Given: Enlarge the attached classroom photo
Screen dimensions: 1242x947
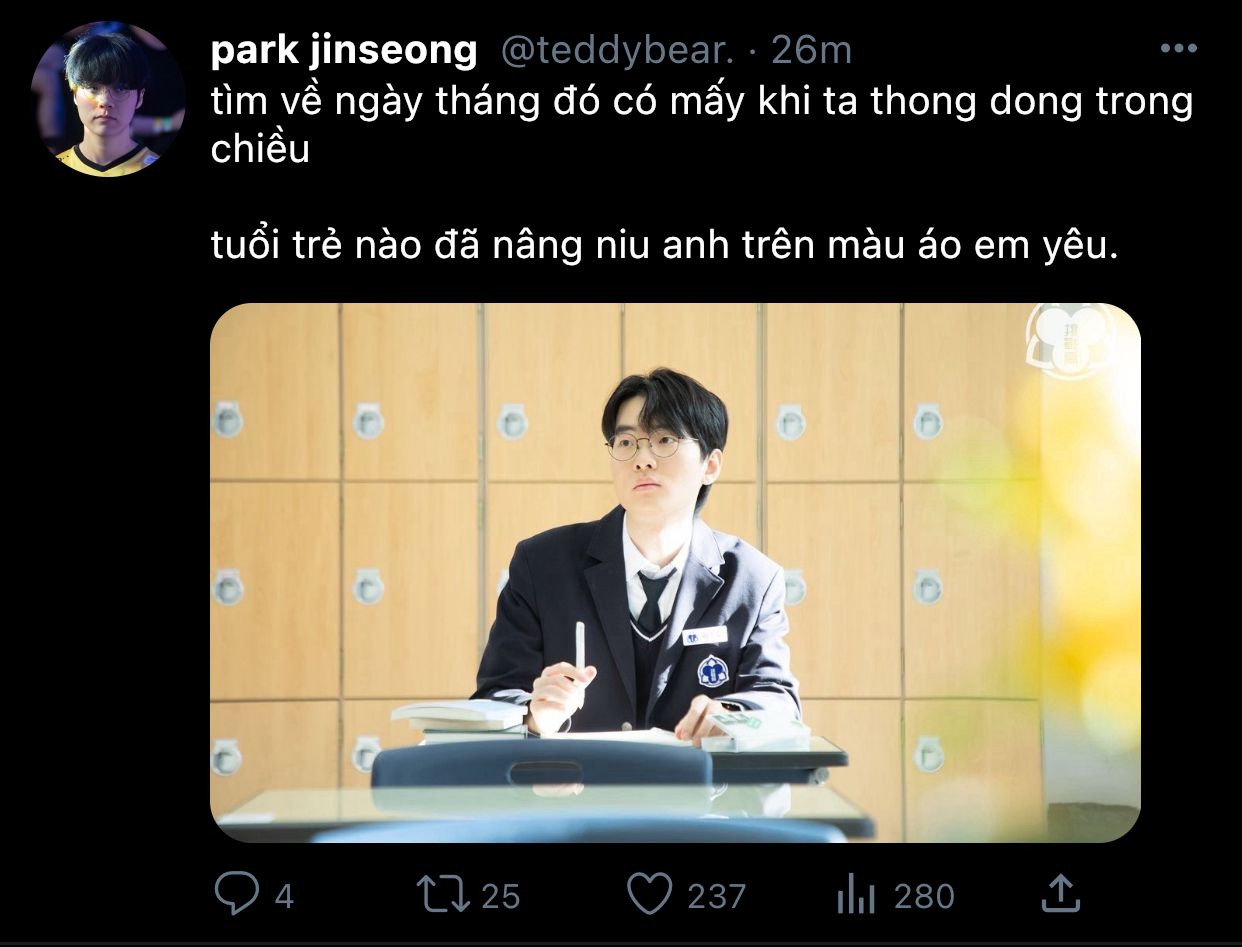Looking at the screenshot, I should [x=675, y=572].
